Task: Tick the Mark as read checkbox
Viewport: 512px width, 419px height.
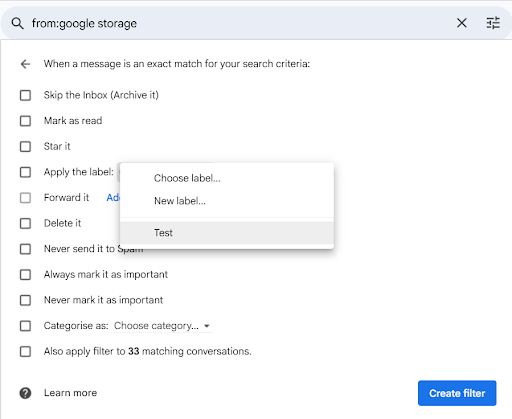Action: pyautogui.click(x=25, y=121)
